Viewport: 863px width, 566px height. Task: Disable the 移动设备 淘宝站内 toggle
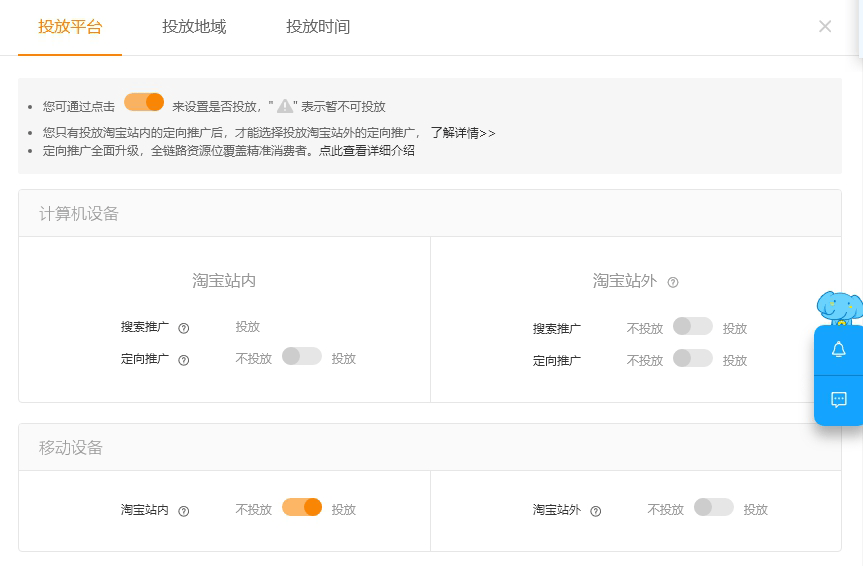302,508
